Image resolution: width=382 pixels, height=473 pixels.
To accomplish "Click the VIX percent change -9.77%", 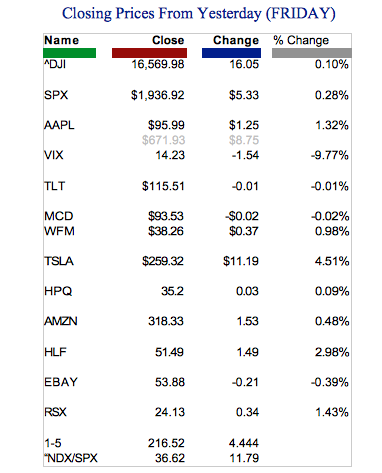I will tap(329, 155).
